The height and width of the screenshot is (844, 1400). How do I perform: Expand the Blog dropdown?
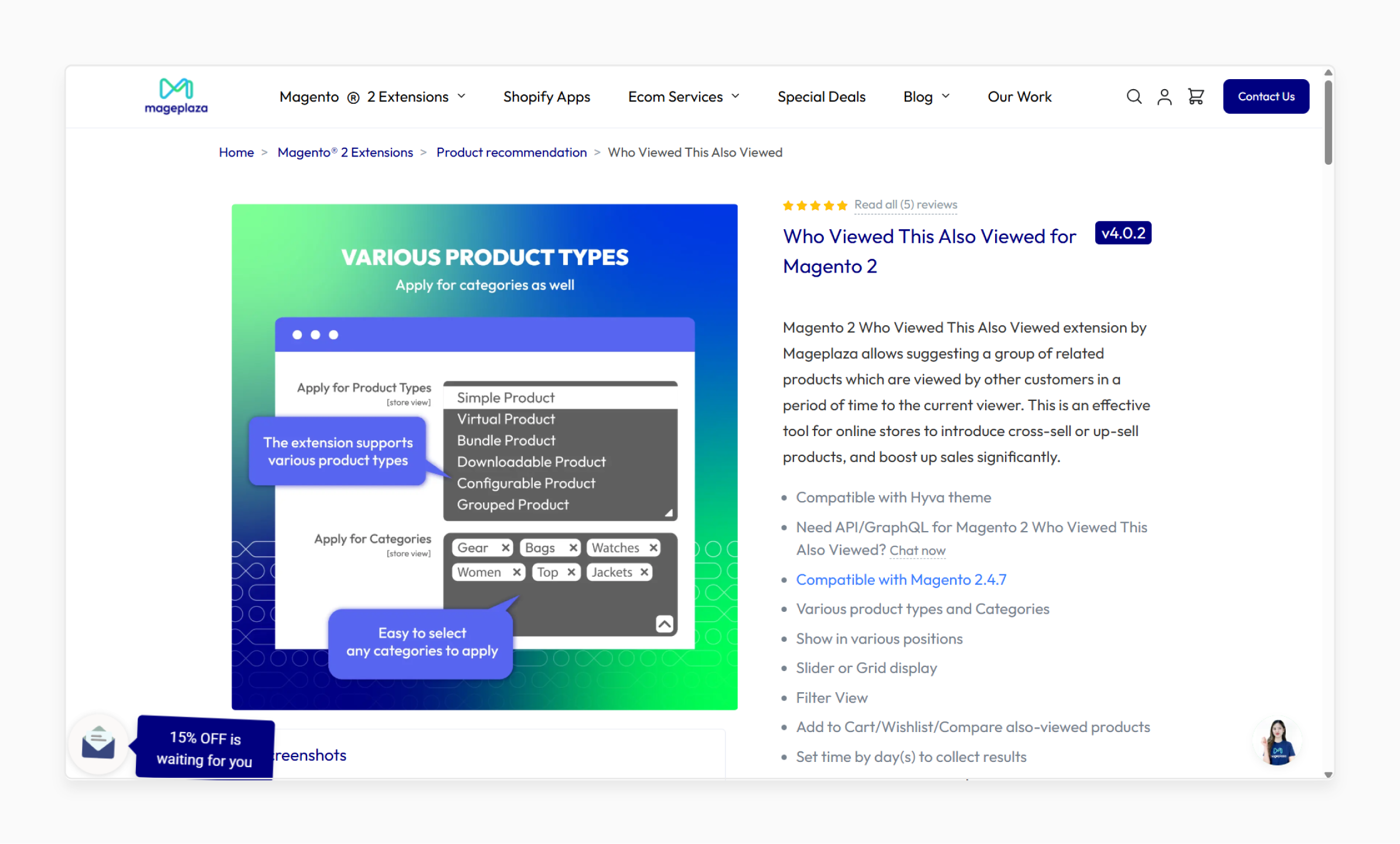[x=926, y=96]
